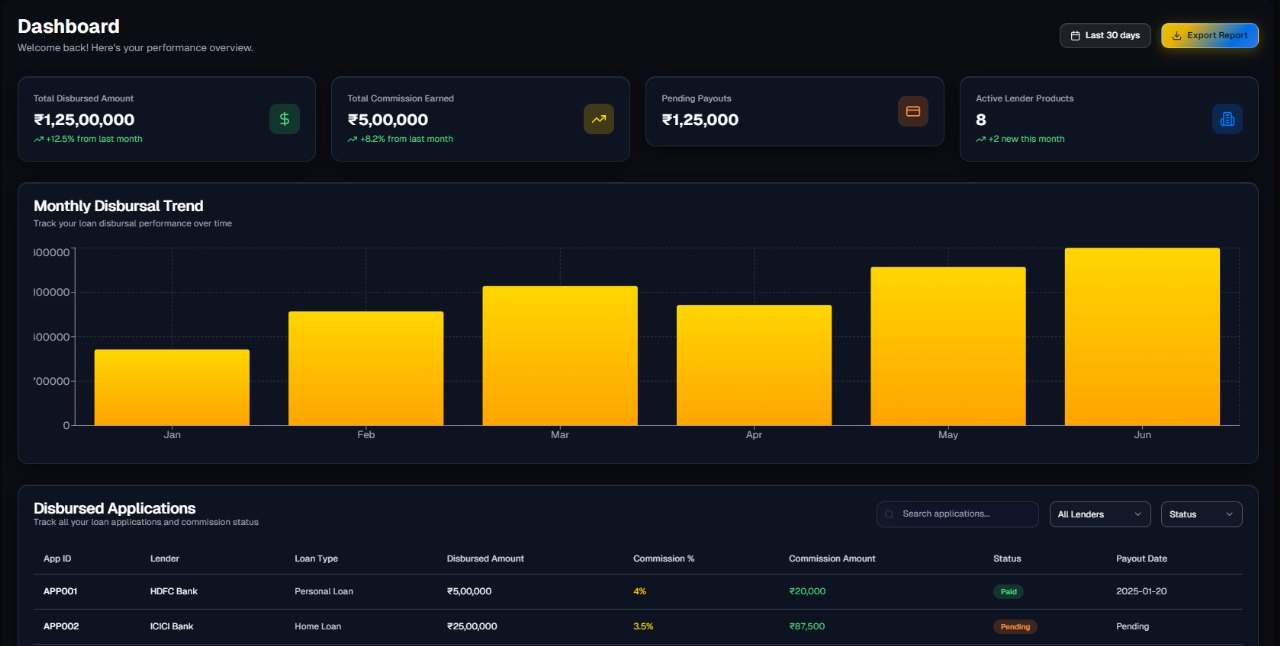Open the Status filter dropdown

click(1202, 514)
